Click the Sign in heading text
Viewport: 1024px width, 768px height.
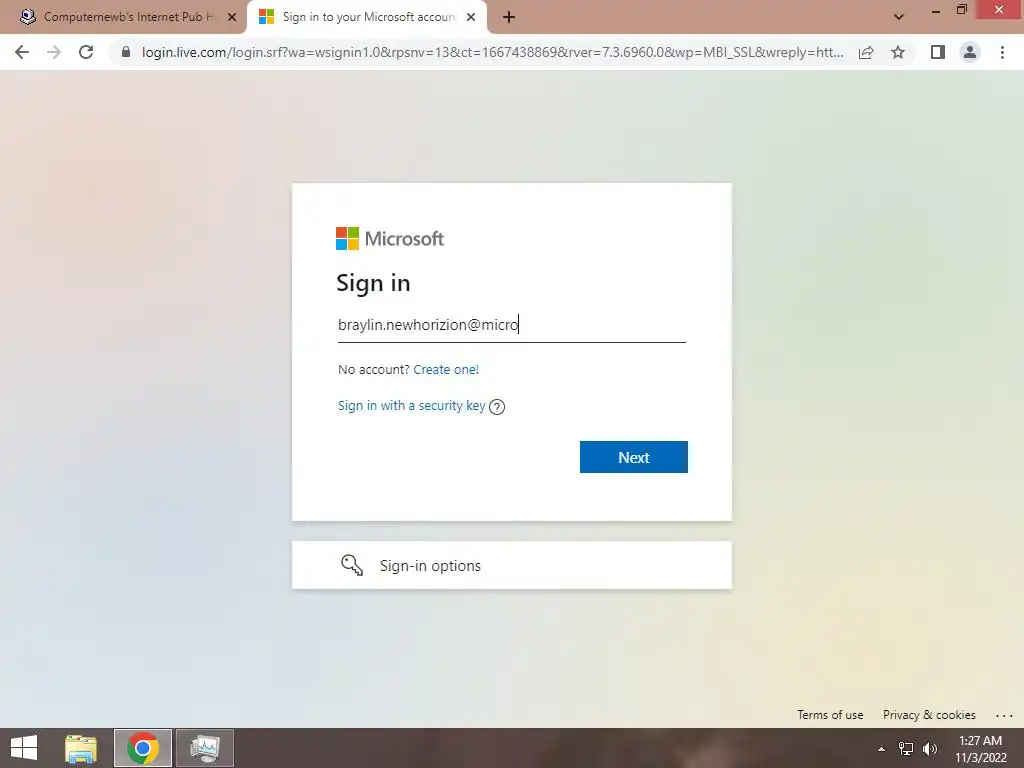pos(373,283)
